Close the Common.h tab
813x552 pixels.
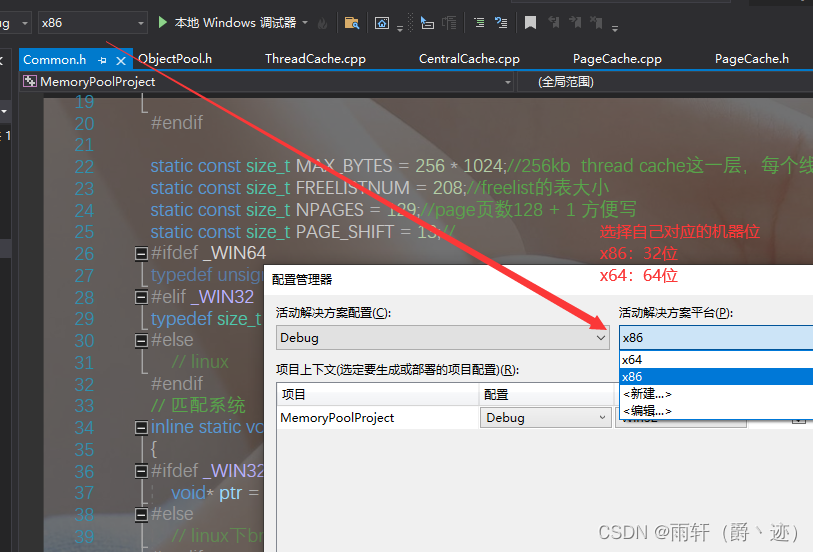click(121, 61)
